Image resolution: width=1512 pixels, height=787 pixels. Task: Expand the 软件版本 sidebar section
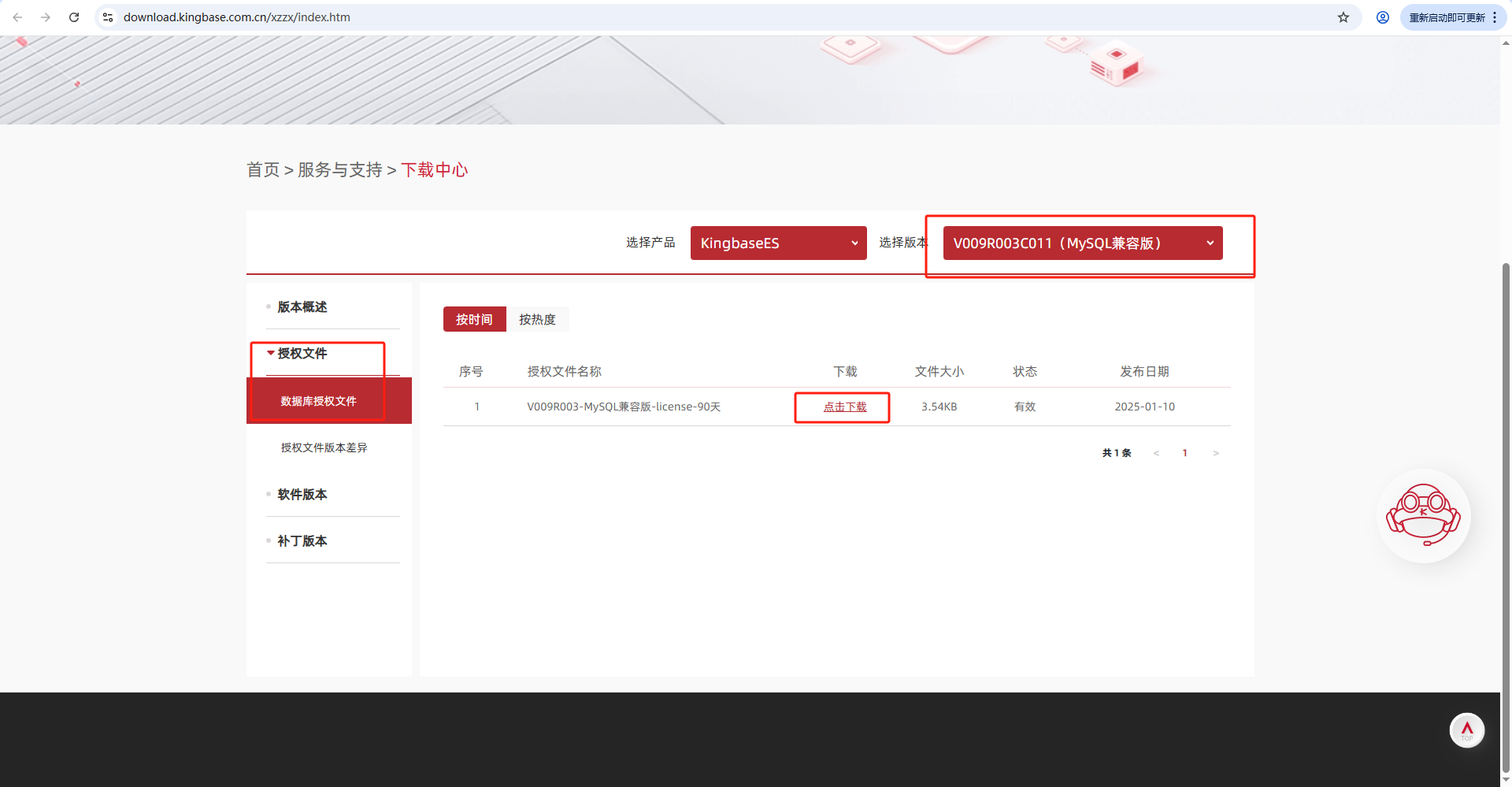click(x=302, y=495)
